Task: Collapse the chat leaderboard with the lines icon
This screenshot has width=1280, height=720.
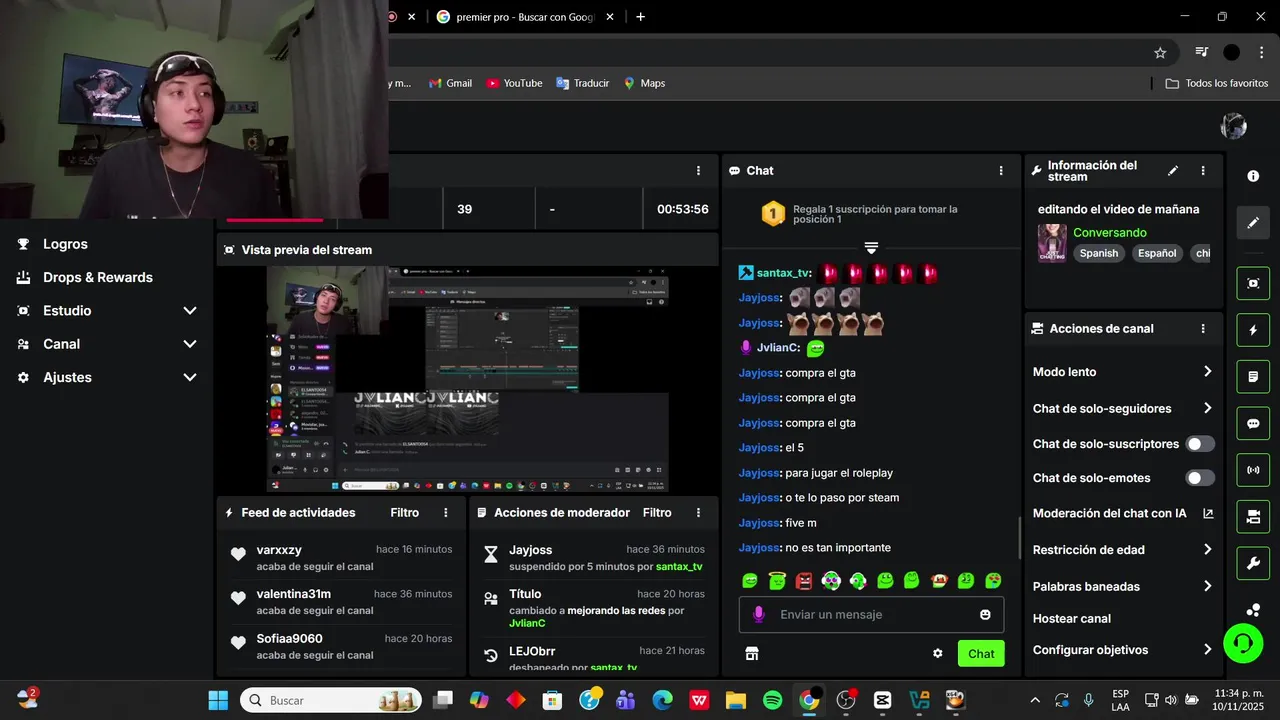Action: (871, 247)
